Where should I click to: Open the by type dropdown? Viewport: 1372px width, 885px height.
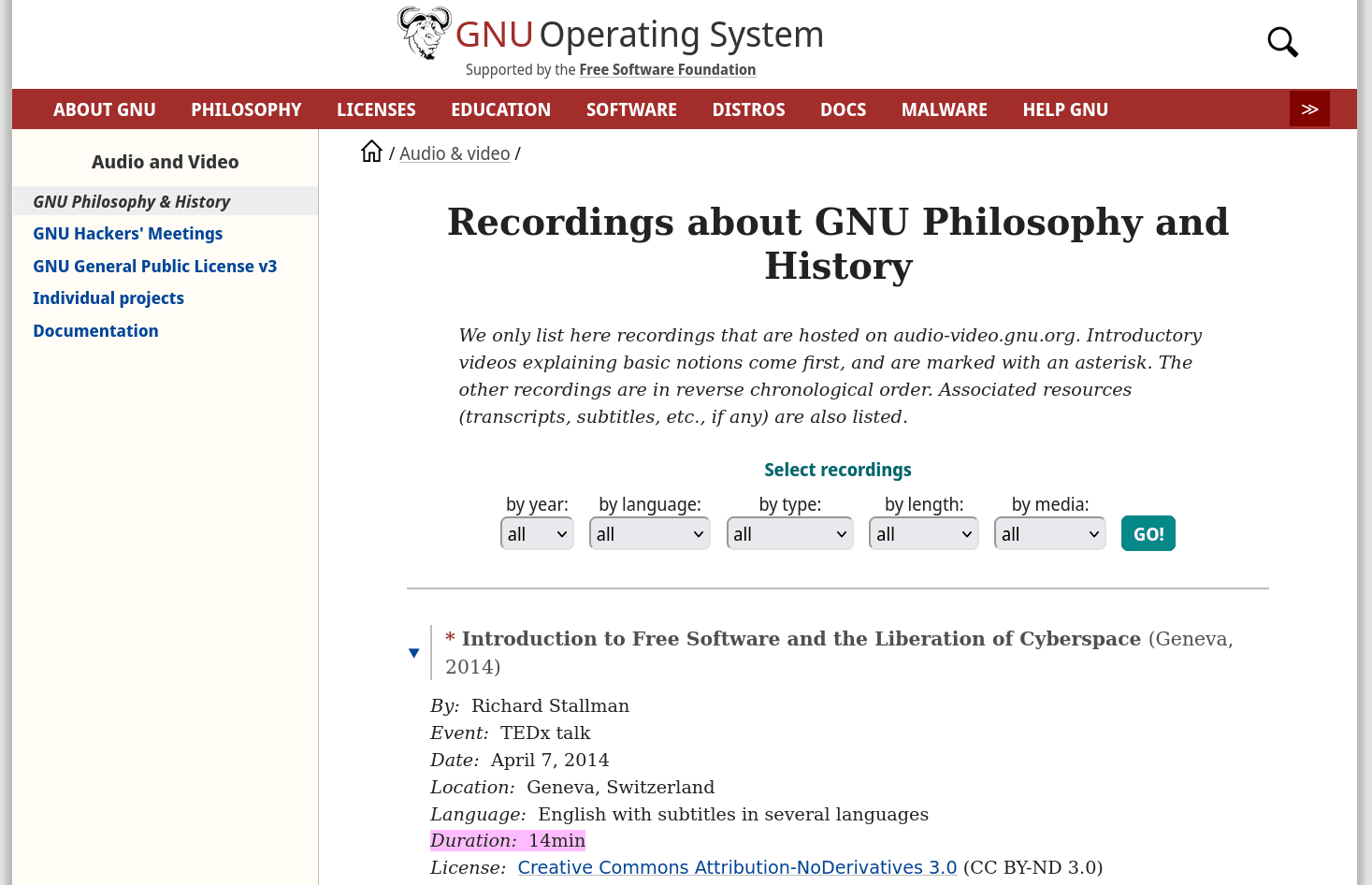tap(790, 534)
